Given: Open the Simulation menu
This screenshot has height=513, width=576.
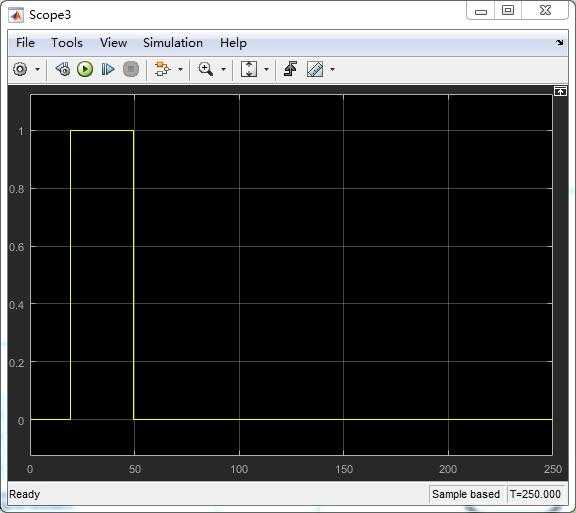Looking at the screenshot, I should coord(173,43).
